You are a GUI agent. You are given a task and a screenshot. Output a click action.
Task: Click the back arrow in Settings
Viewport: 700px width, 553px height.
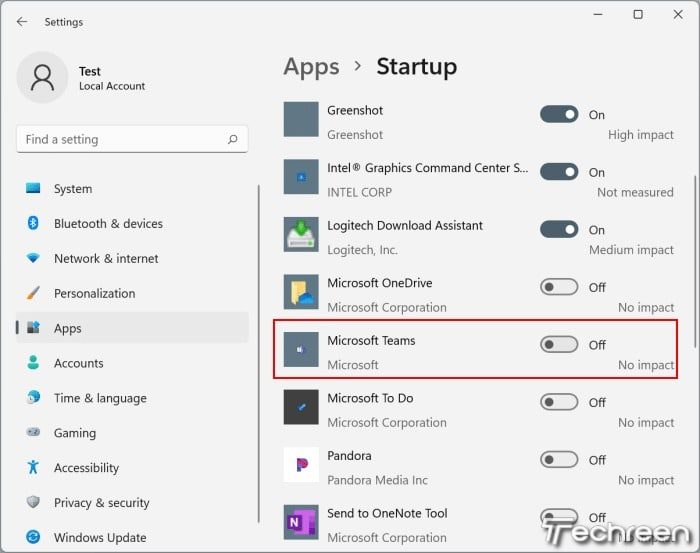22,21
